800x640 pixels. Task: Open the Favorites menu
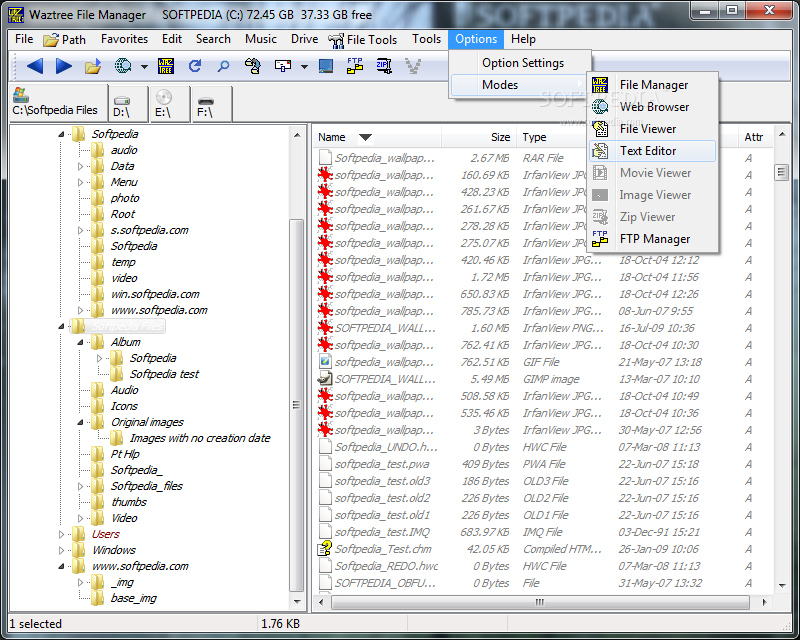[124, 39]
